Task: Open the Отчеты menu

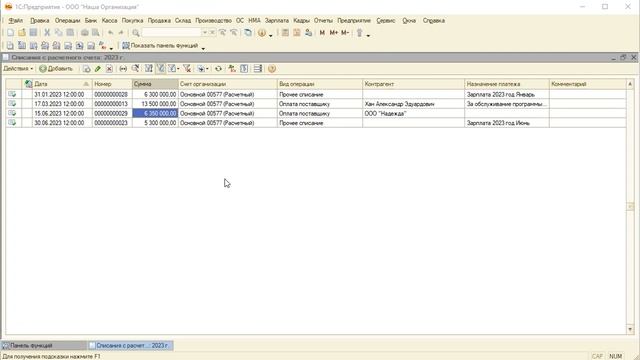Action: click(x=323, y=20)
